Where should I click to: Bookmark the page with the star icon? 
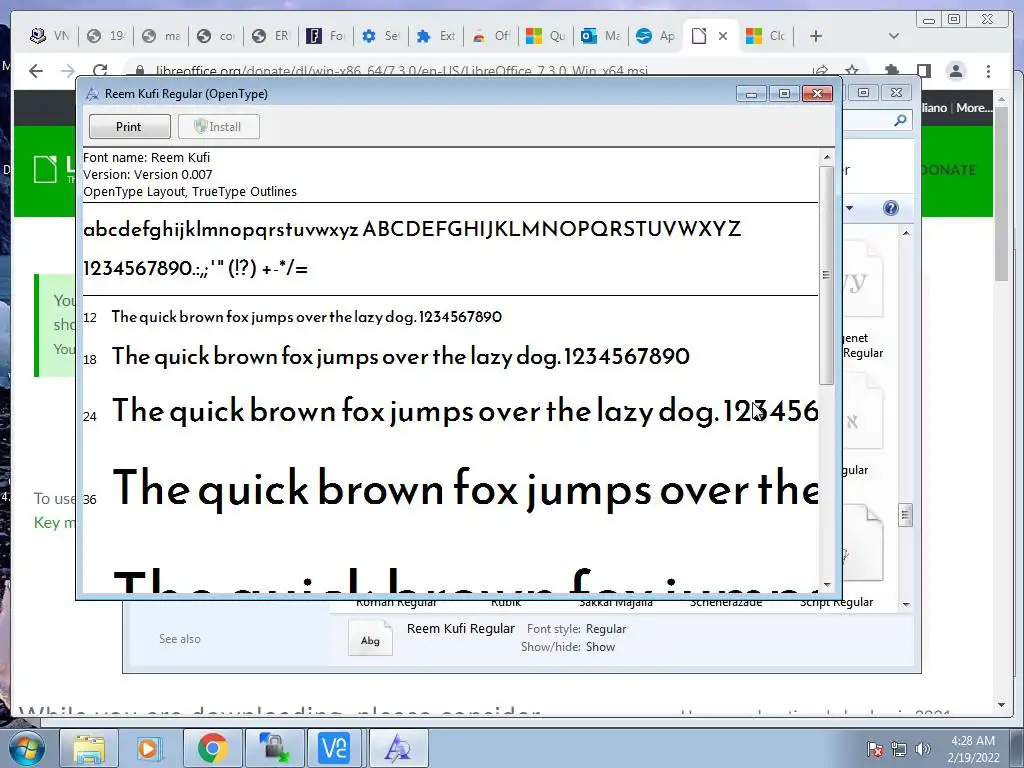pyautogui.click(x=852, y=71)
